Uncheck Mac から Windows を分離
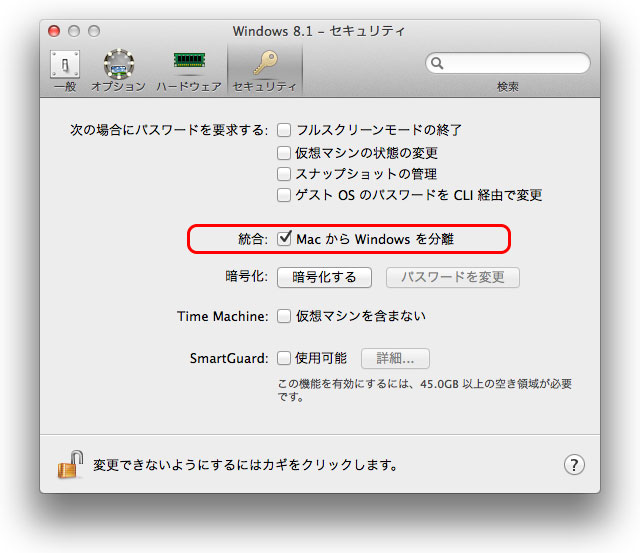 pyautogui.click(x=284, y=238)
